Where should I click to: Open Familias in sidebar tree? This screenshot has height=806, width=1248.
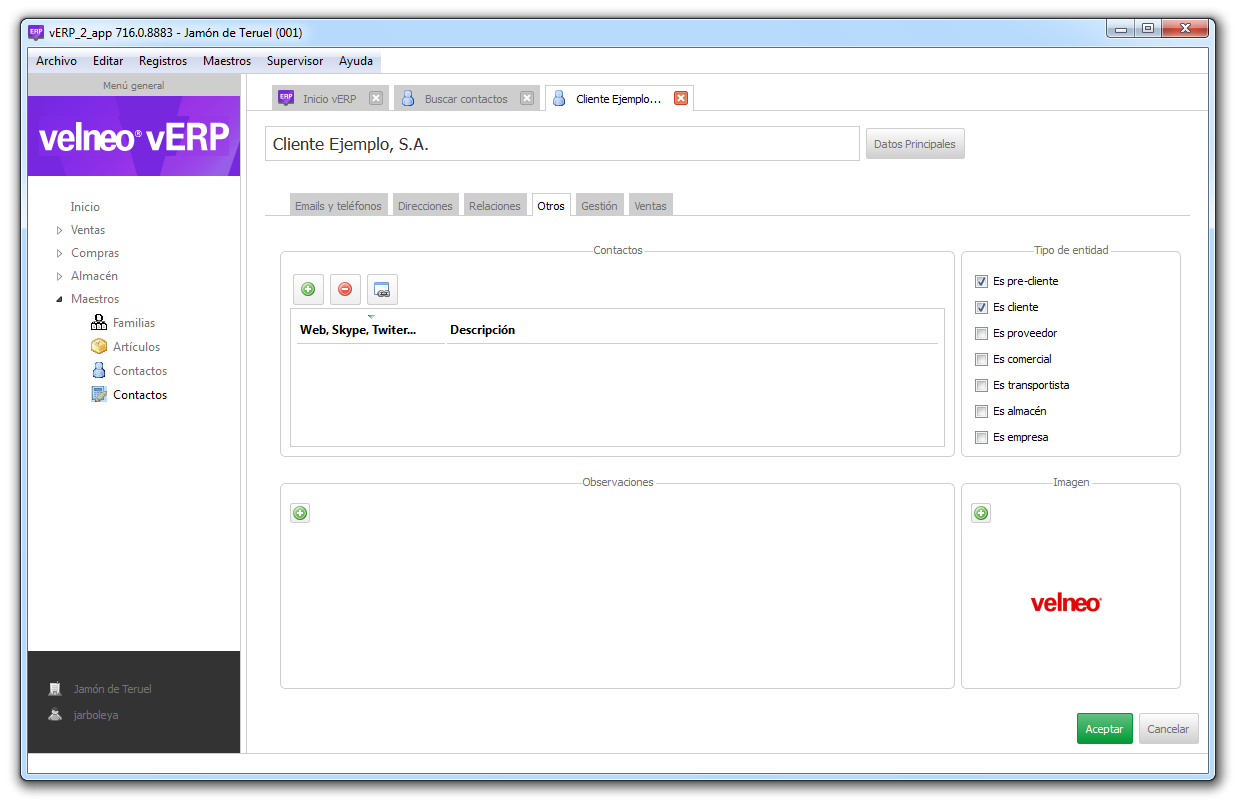point(134,323)
